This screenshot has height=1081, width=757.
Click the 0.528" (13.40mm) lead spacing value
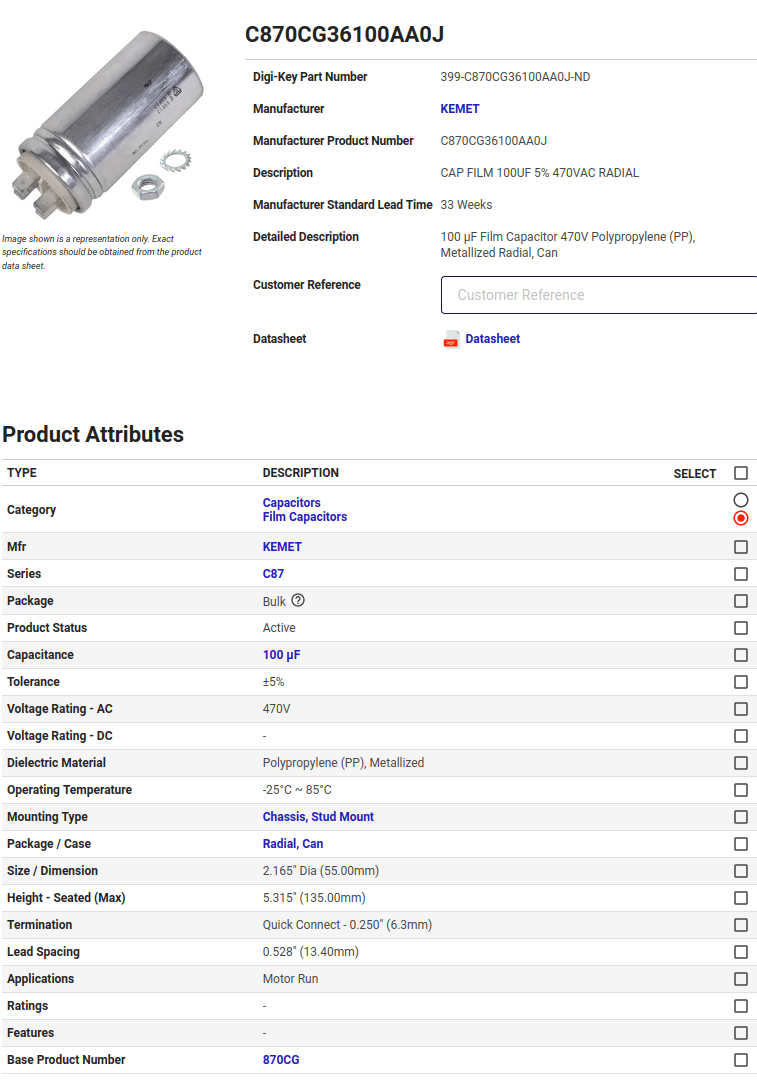click(x=310, y=952)
